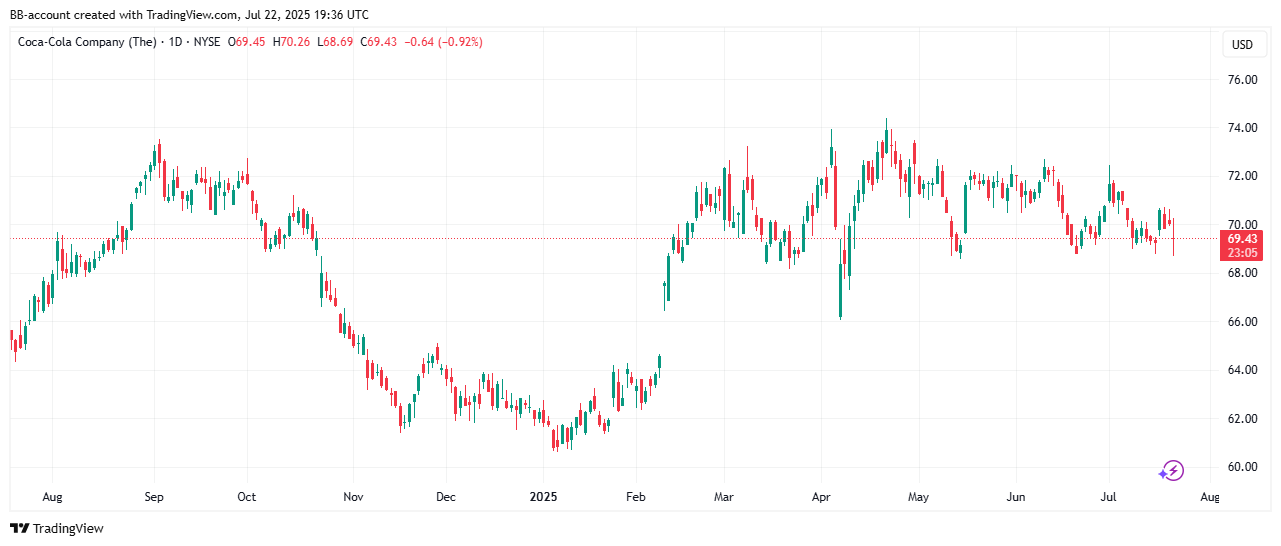Image resolution: width=1281 pixels, height=546 pixels.
Task: Click the Coca-Cola Company symbol title
Action: [x=87, y=42]
